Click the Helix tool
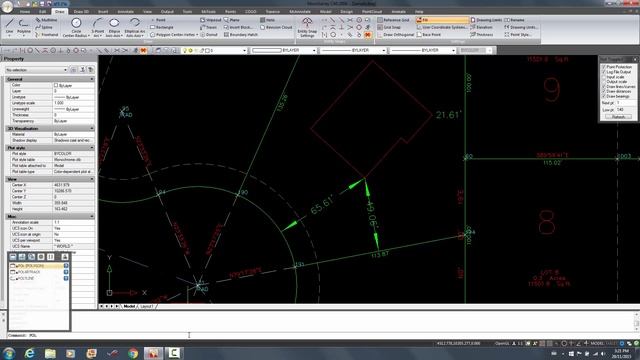Viewport: 640px width, 360px height. [267, 20]
